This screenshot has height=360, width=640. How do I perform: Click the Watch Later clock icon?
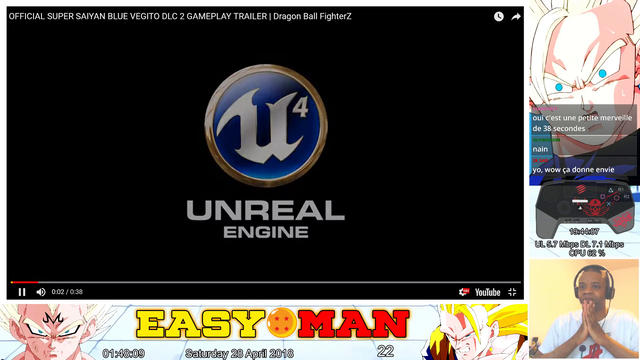[499, 16]
